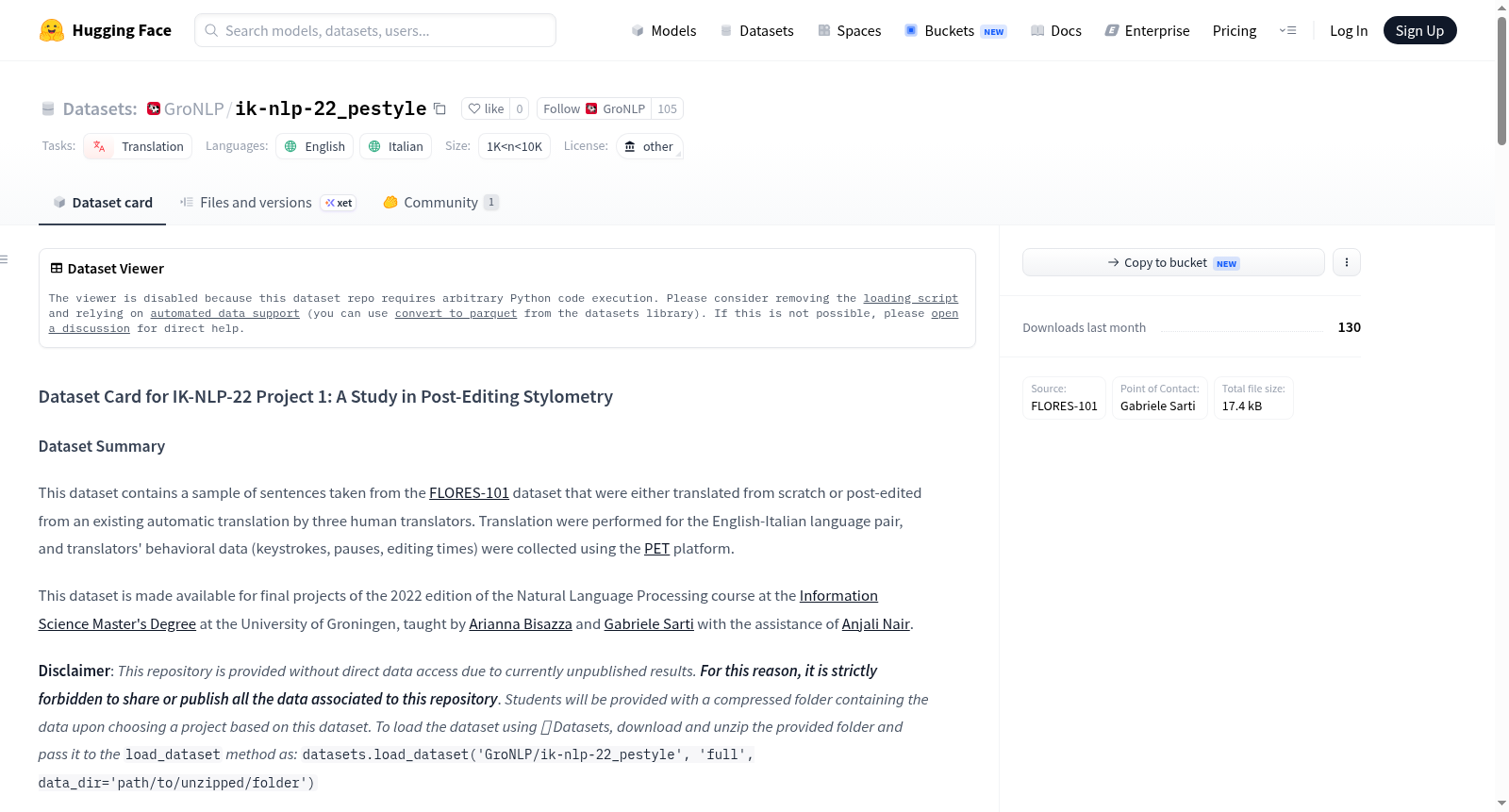Click the 'other' license tag

[649, 146]
